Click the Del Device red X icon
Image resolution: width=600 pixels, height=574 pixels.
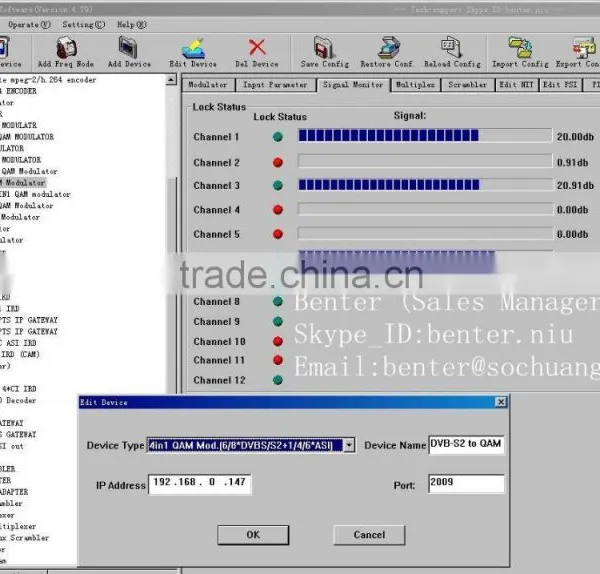click(257, 48)
